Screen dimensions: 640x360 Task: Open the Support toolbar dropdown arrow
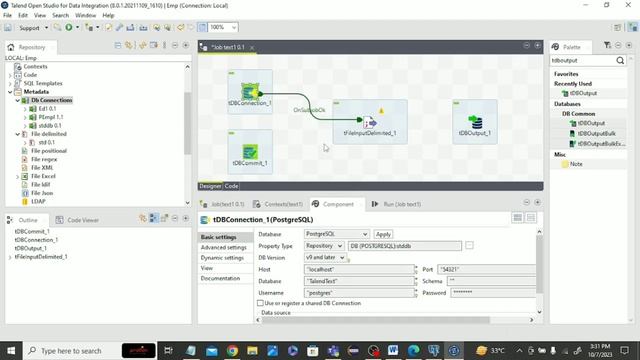coord(46,28)
